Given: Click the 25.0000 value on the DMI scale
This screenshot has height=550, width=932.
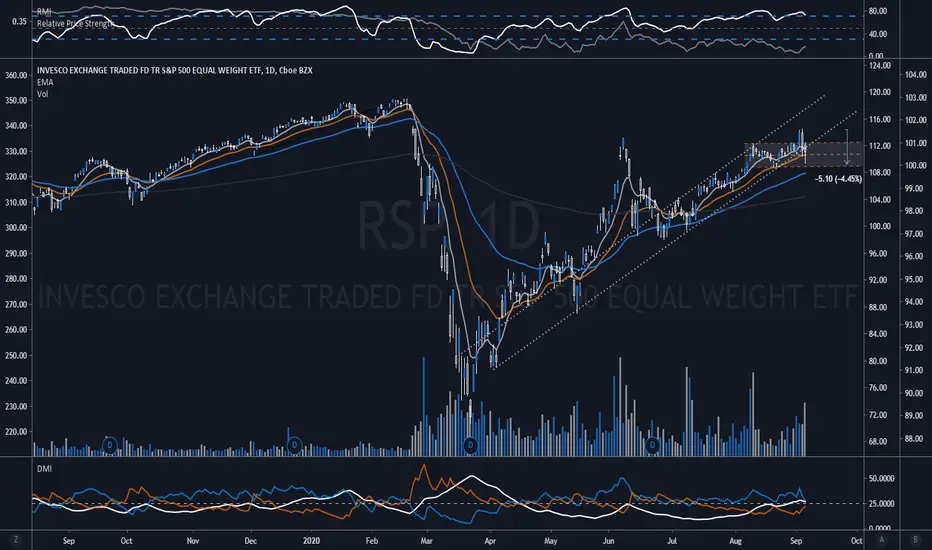Looking at the screenshot, I should 881,504.
